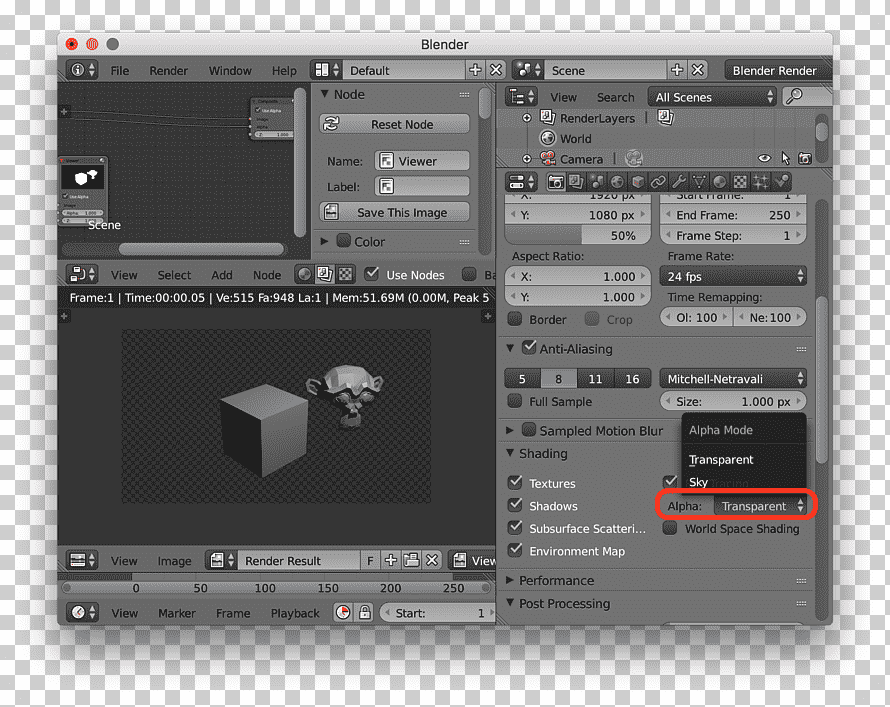Image resolution: width=890 pixels, height=707 pixels.
Task: Disable the Use Nodes checkbox
Action: pyautogui.click(x=372, y=274)
